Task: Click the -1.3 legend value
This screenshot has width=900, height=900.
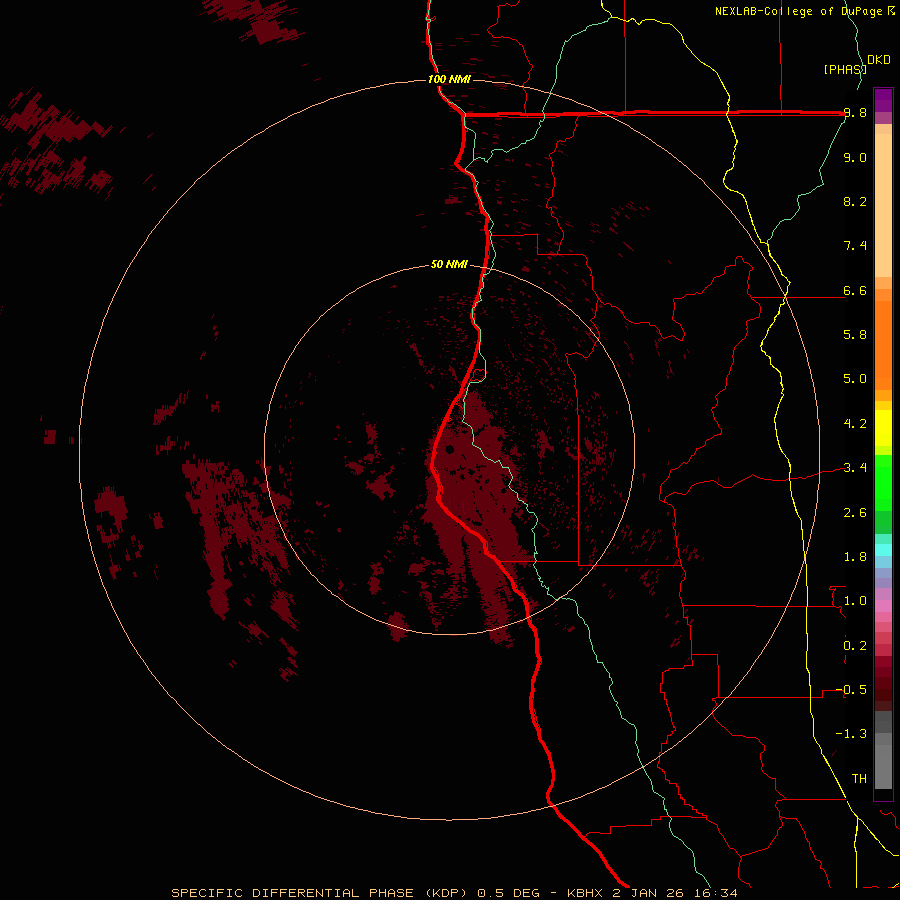Action: pyautogui.click(x=851, y=734)
